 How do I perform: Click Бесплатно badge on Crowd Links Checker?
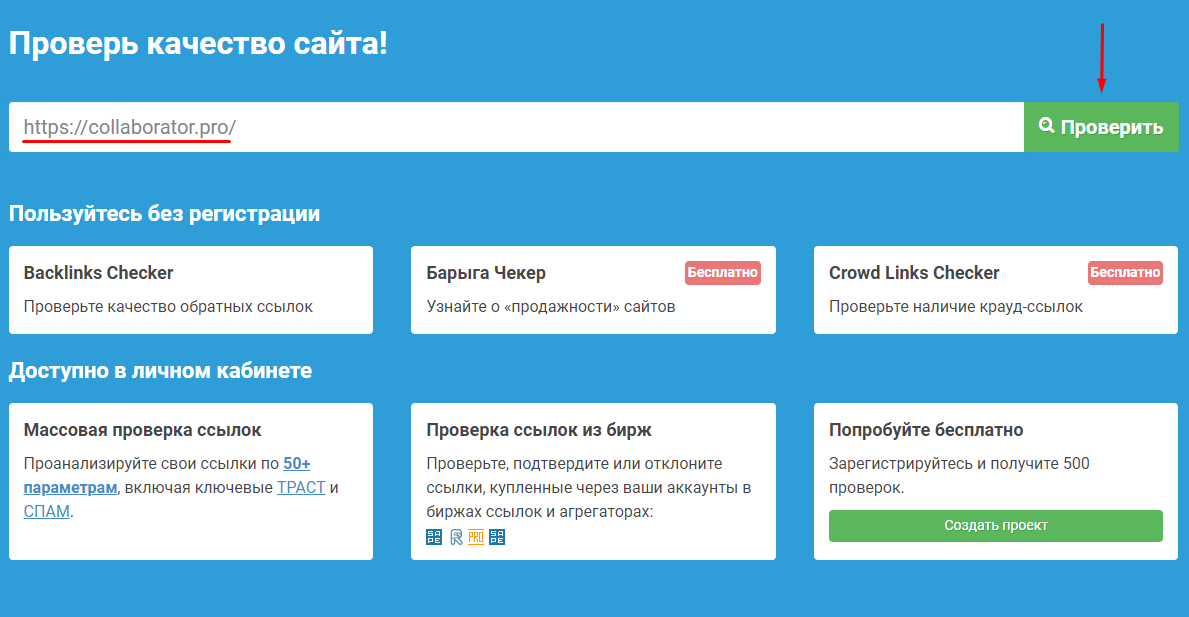[1125, 273]
